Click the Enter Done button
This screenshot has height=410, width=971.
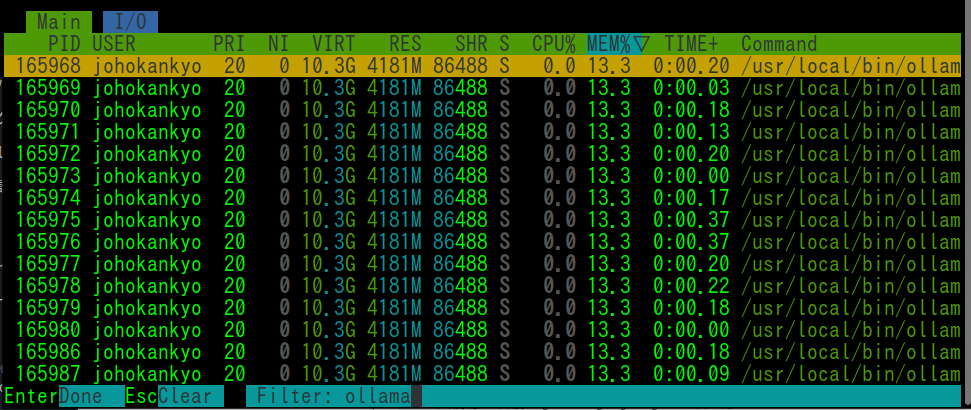60,396
